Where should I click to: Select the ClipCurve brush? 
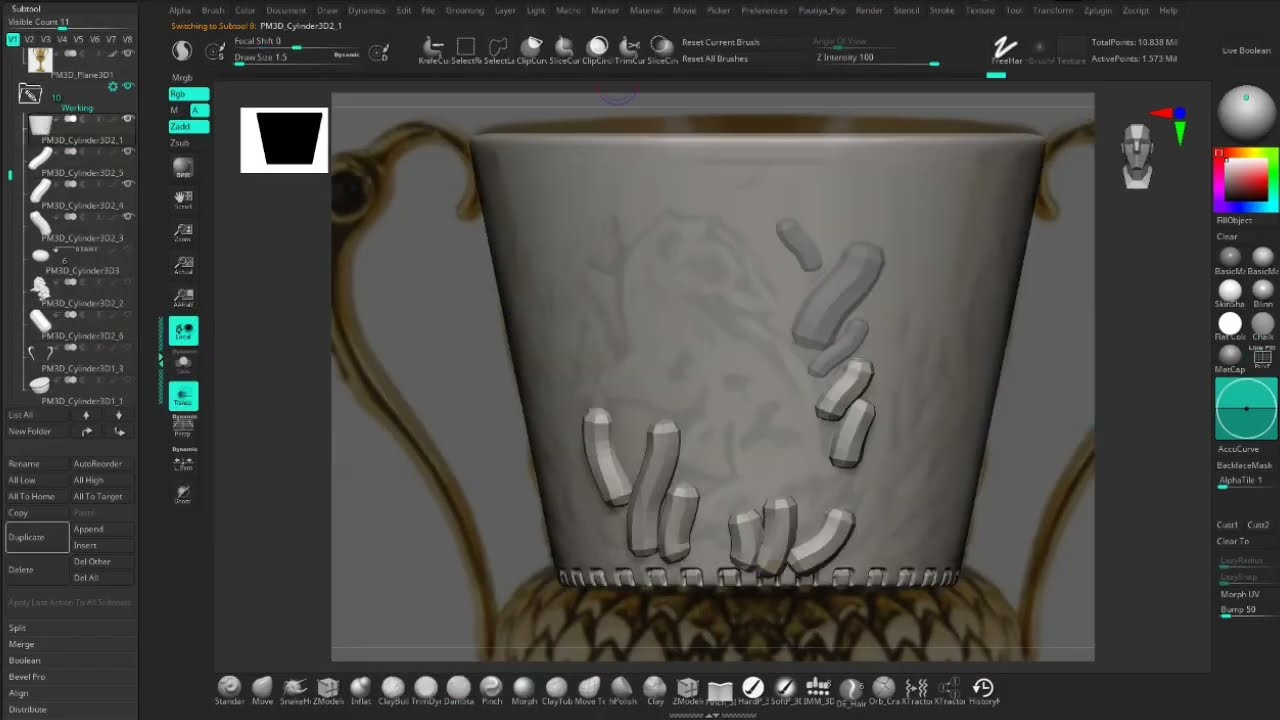tap(531, 50)
